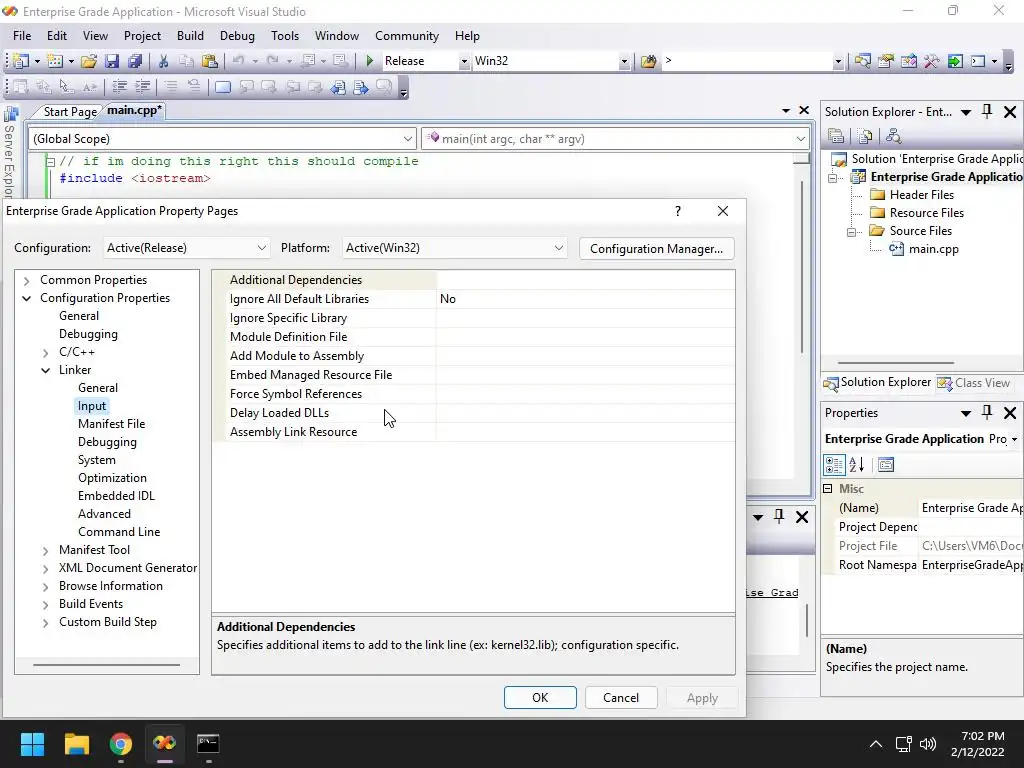Open the Build menu
The image size is (1024, 768).
[190, 36]
